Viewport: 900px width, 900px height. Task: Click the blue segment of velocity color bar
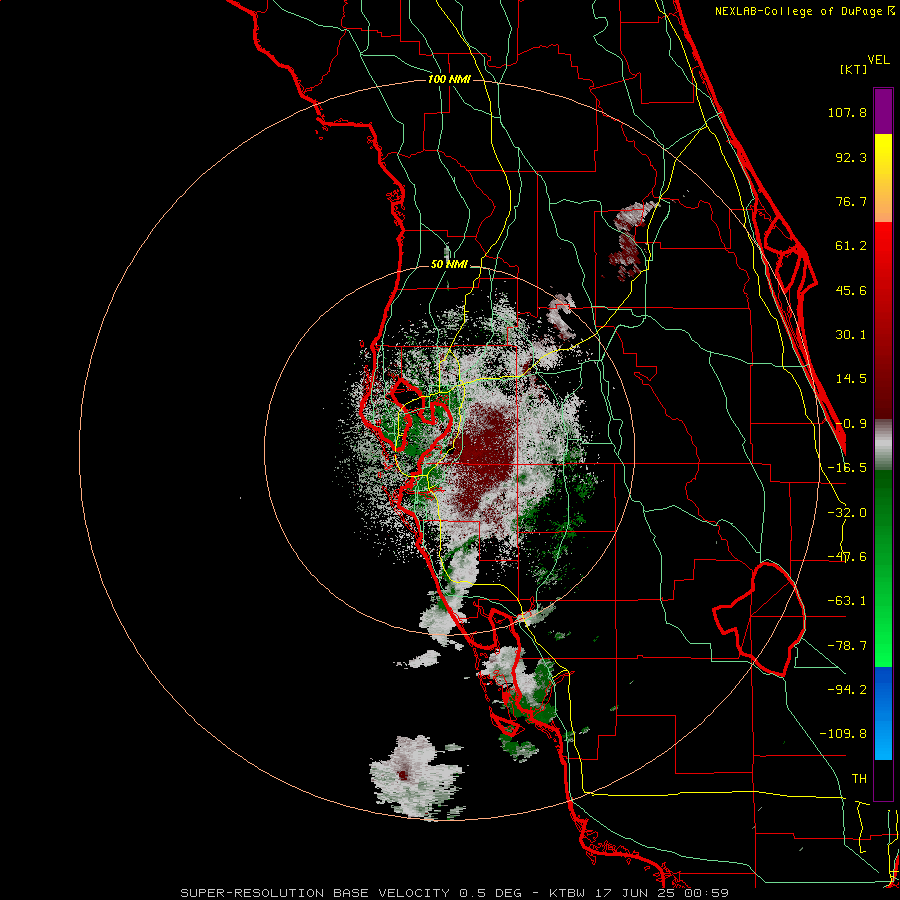[x=883, y=713]
